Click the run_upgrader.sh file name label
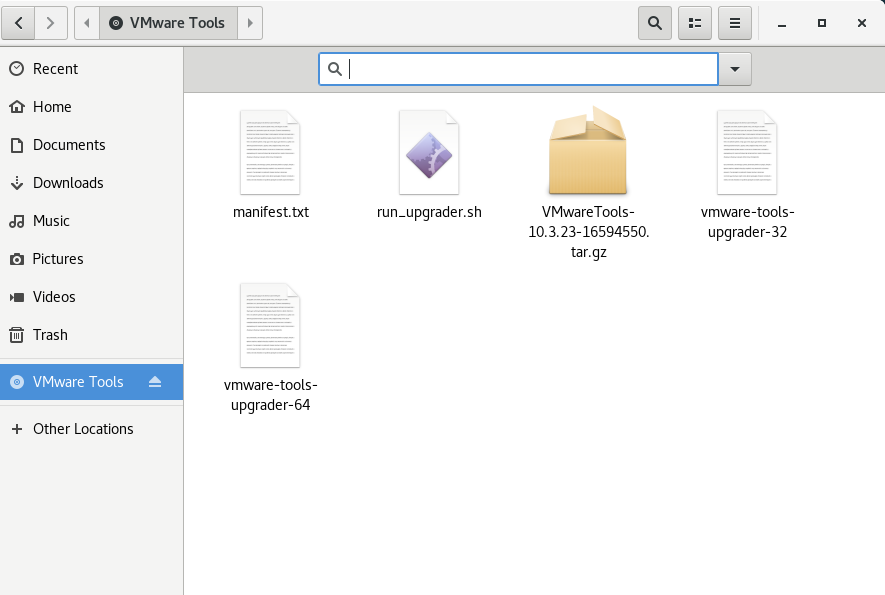 coord(429,212)
